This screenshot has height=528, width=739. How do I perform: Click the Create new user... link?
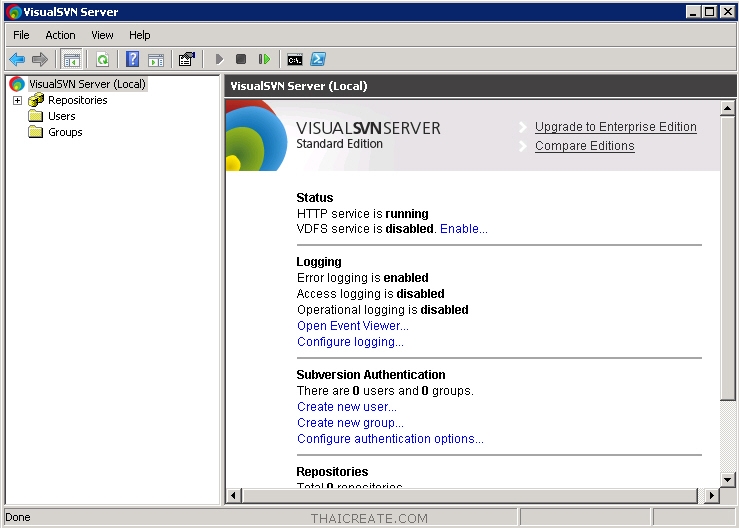click(346, 407)
